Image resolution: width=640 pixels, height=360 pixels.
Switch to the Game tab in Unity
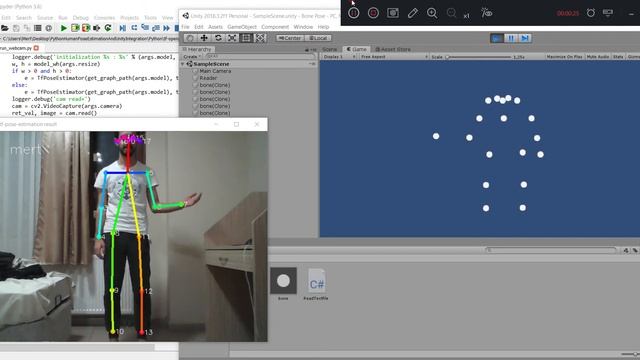pyautogui.click(x=356, y=49)
